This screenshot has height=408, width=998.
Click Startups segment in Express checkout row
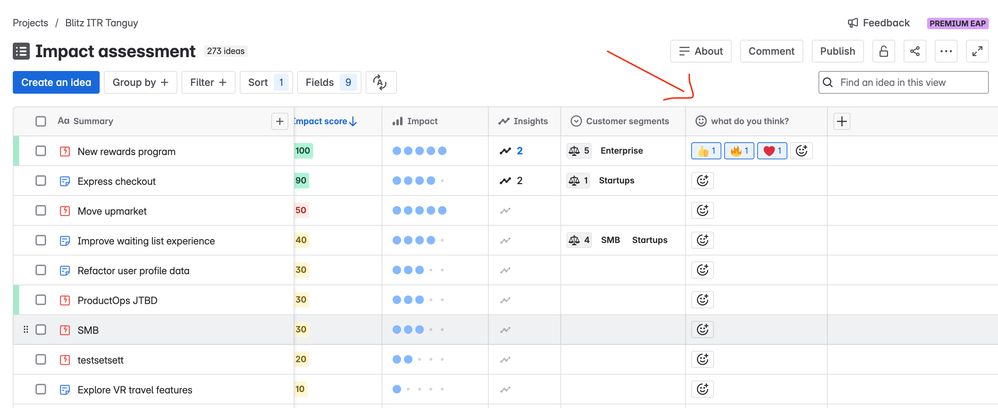click(616, 181)
